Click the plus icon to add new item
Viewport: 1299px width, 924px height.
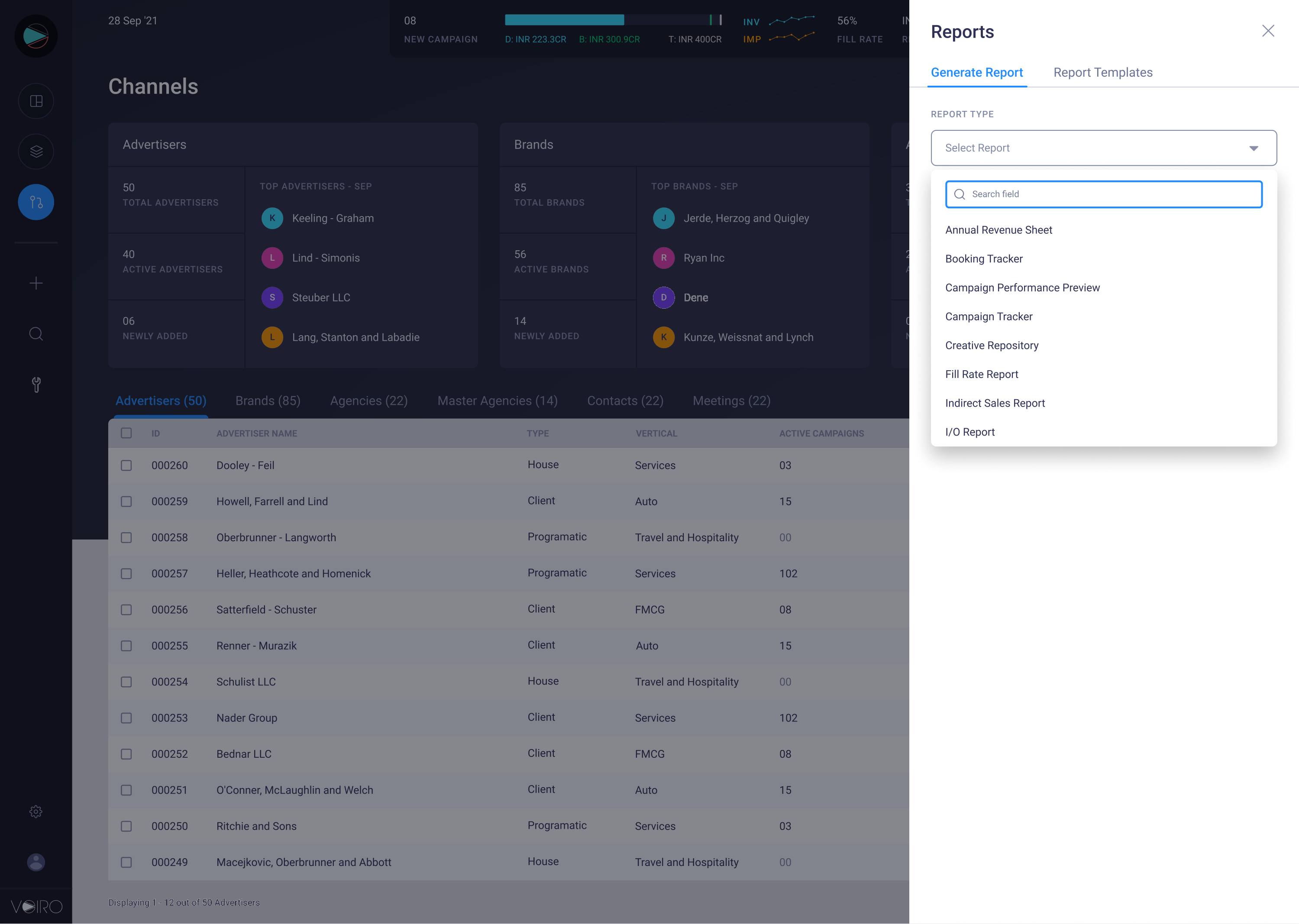[36, 283]
